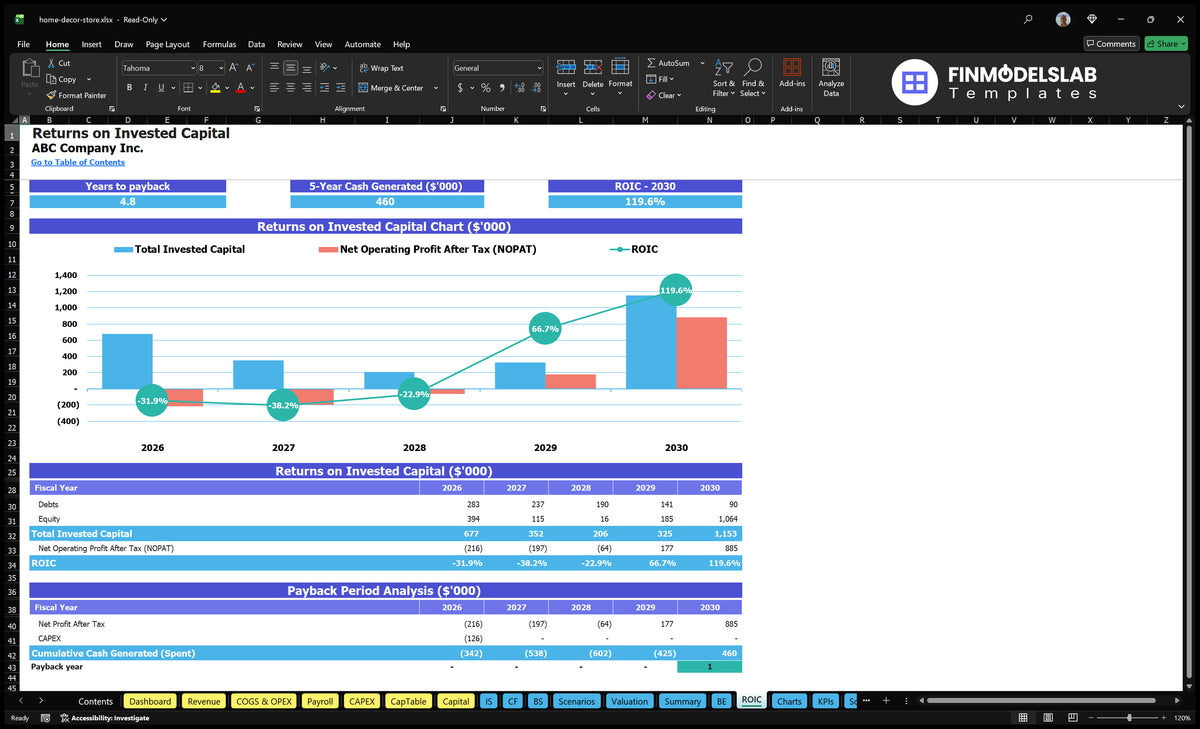Open the Dashboard sheet tab
Image resolution: width=1200 pixels, height=729 pixels.
150,701
